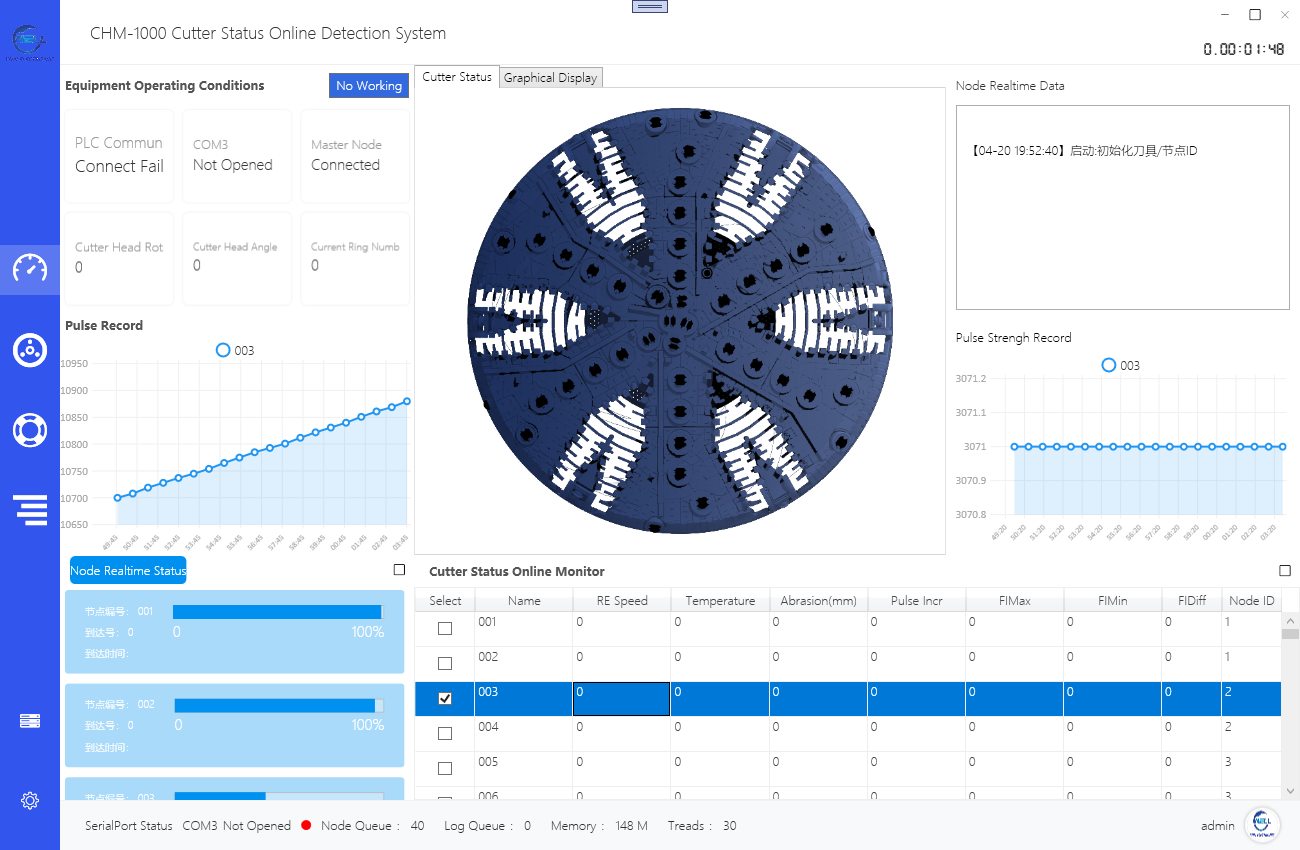Toggle checkbox beside Cutter Status Online Monitor
Screen dimensions: 1300x850
click(1285, 571)
